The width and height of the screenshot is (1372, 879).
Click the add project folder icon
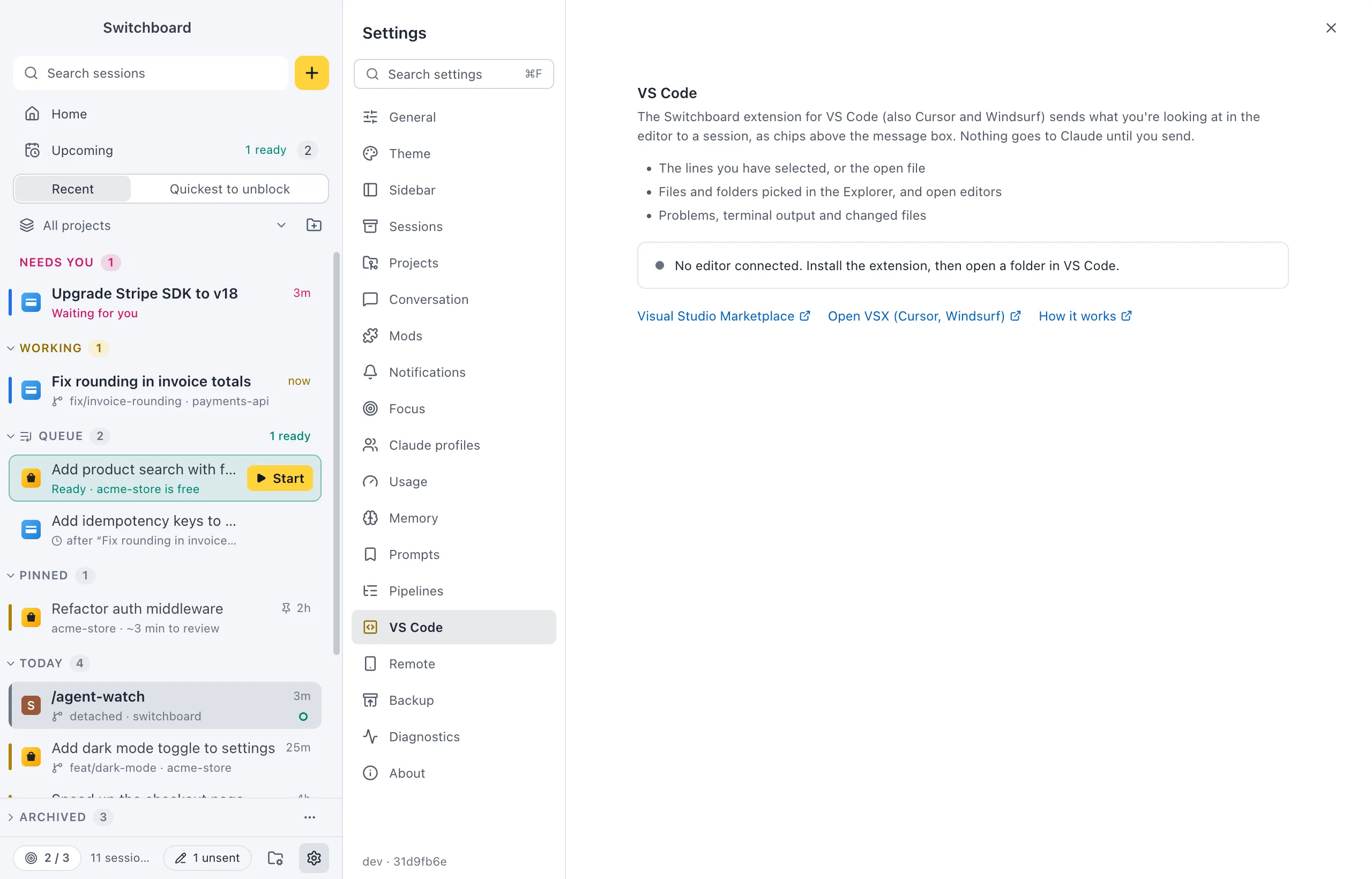[x=314, y=225]
